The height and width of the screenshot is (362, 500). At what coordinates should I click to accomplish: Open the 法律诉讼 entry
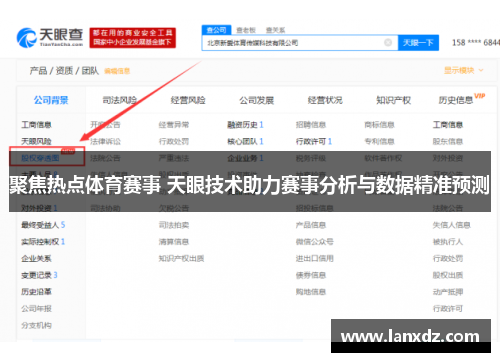105,141
